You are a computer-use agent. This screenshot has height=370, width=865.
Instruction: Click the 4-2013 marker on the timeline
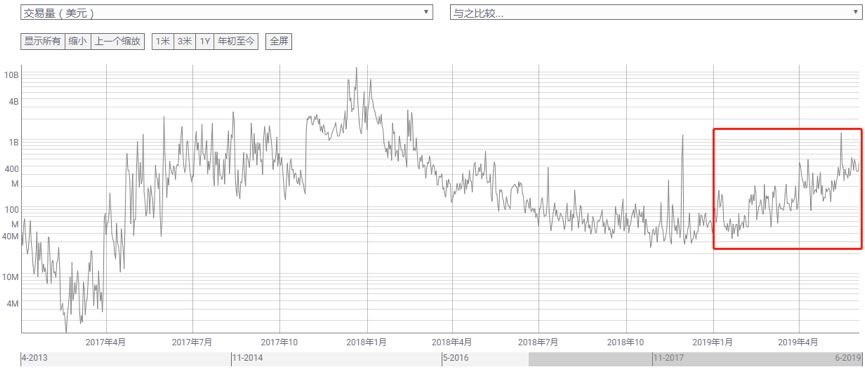35,358
